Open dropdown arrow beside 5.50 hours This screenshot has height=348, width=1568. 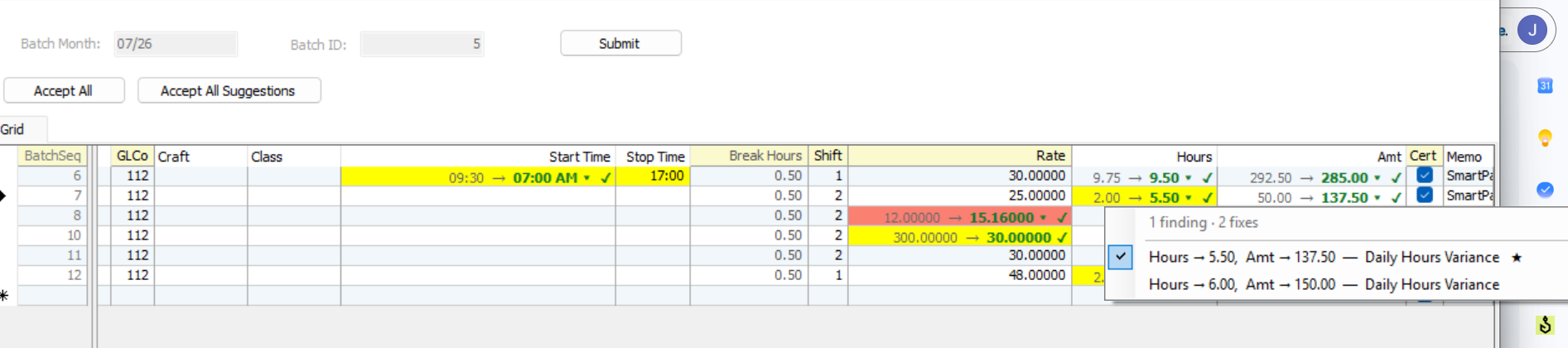(1188, 198)
